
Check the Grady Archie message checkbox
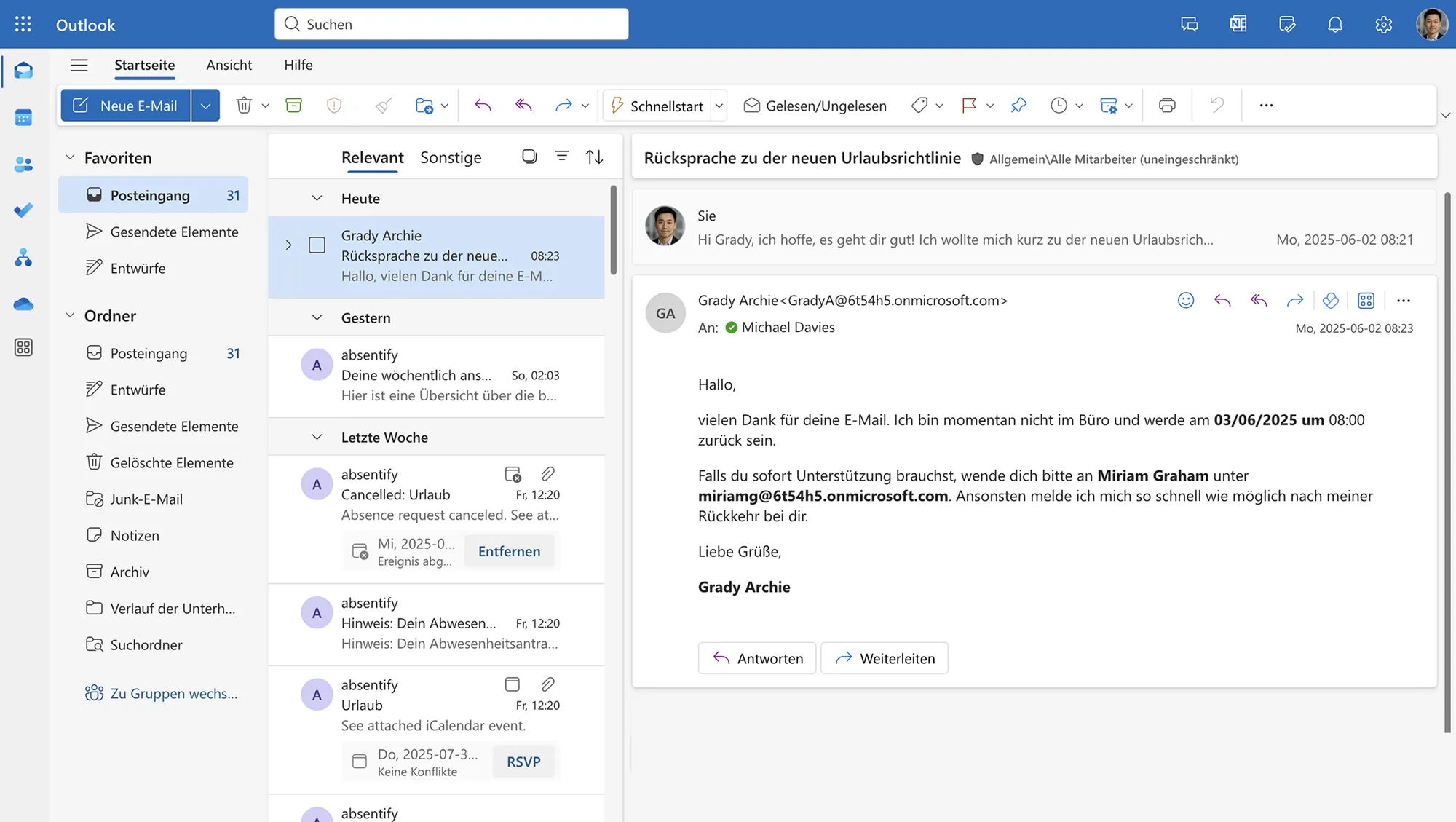pyautogui.click(x=317, y=245)
